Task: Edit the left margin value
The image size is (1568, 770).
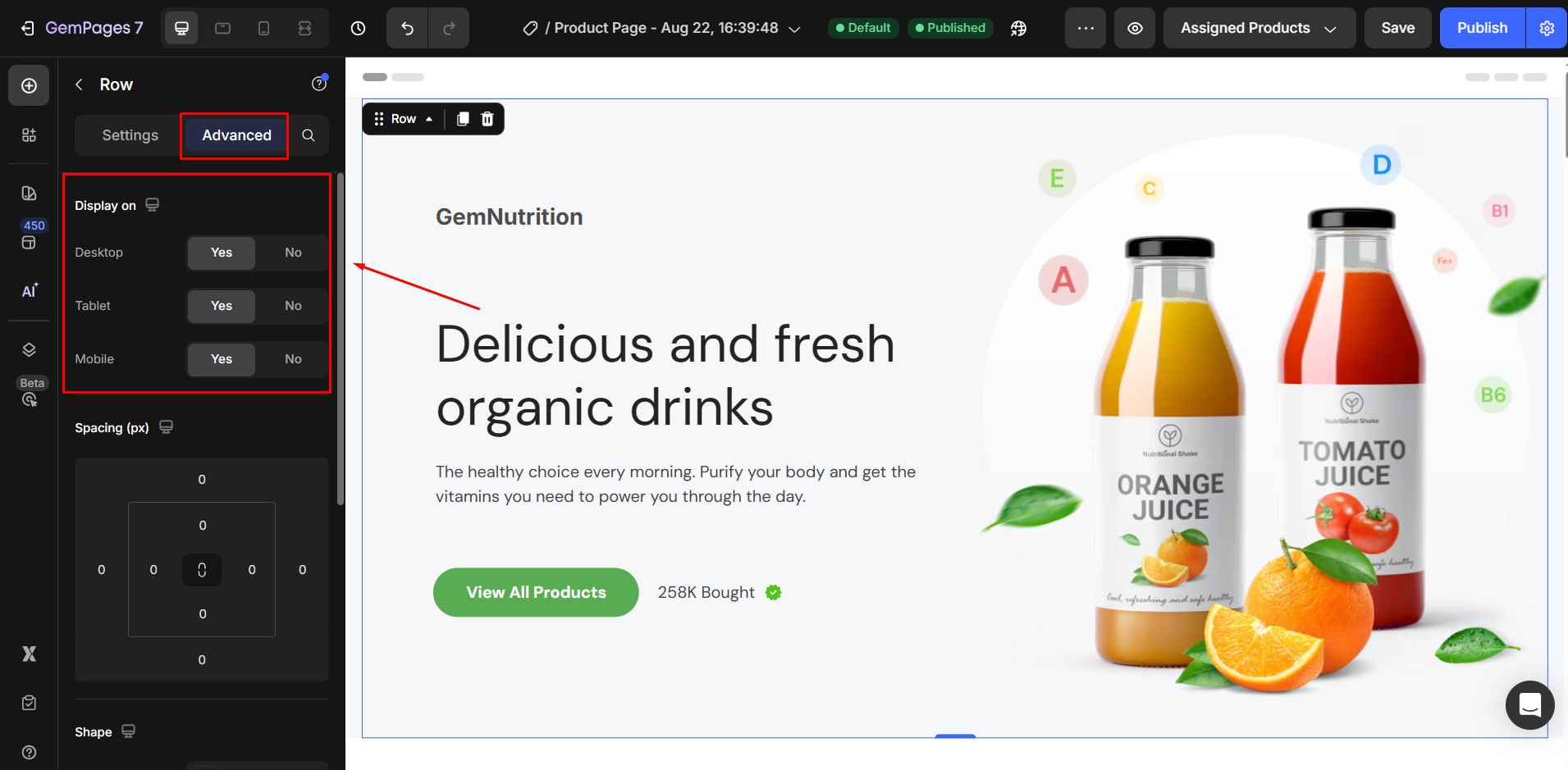Action: pos(102,570)
